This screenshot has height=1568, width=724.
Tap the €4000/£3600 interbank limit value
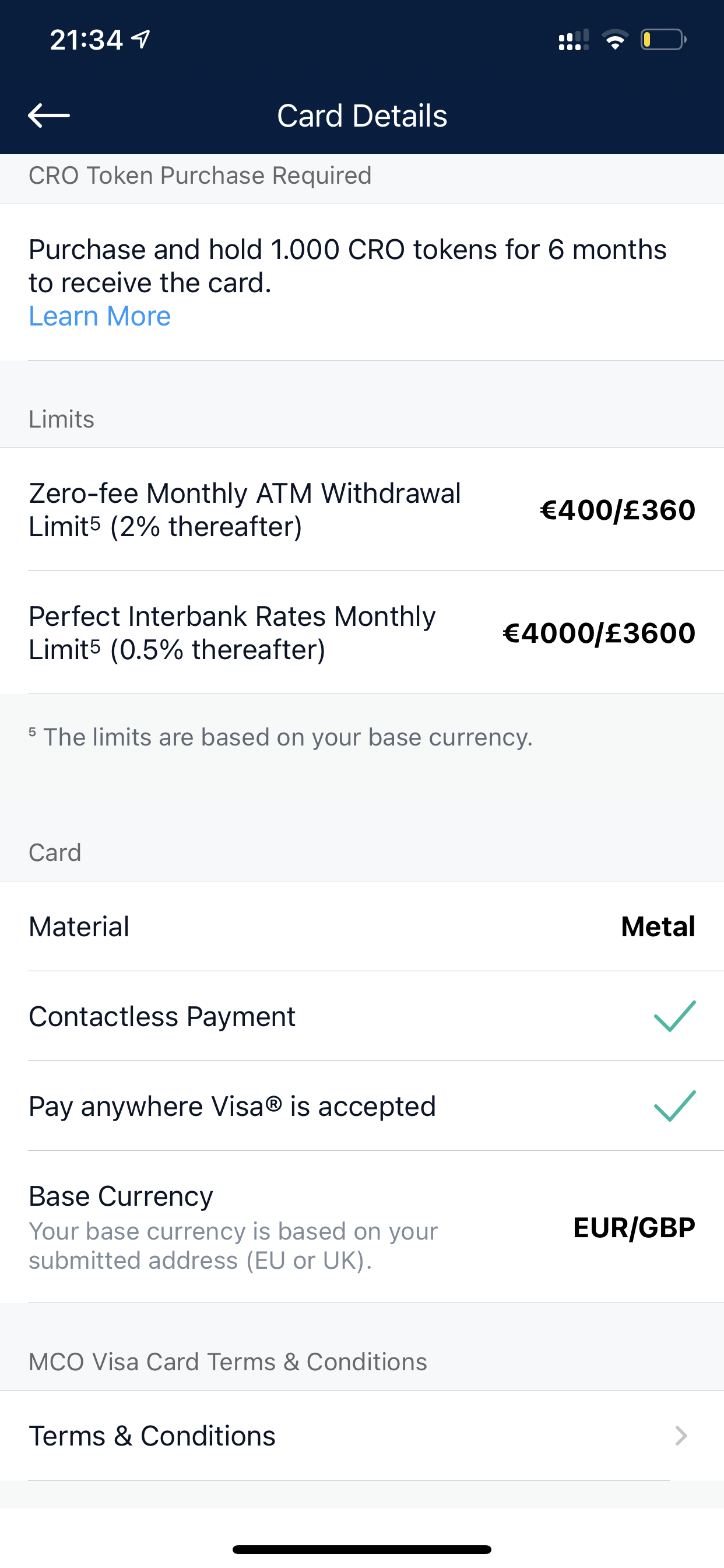pyautogui.click(x=599, y=632)
